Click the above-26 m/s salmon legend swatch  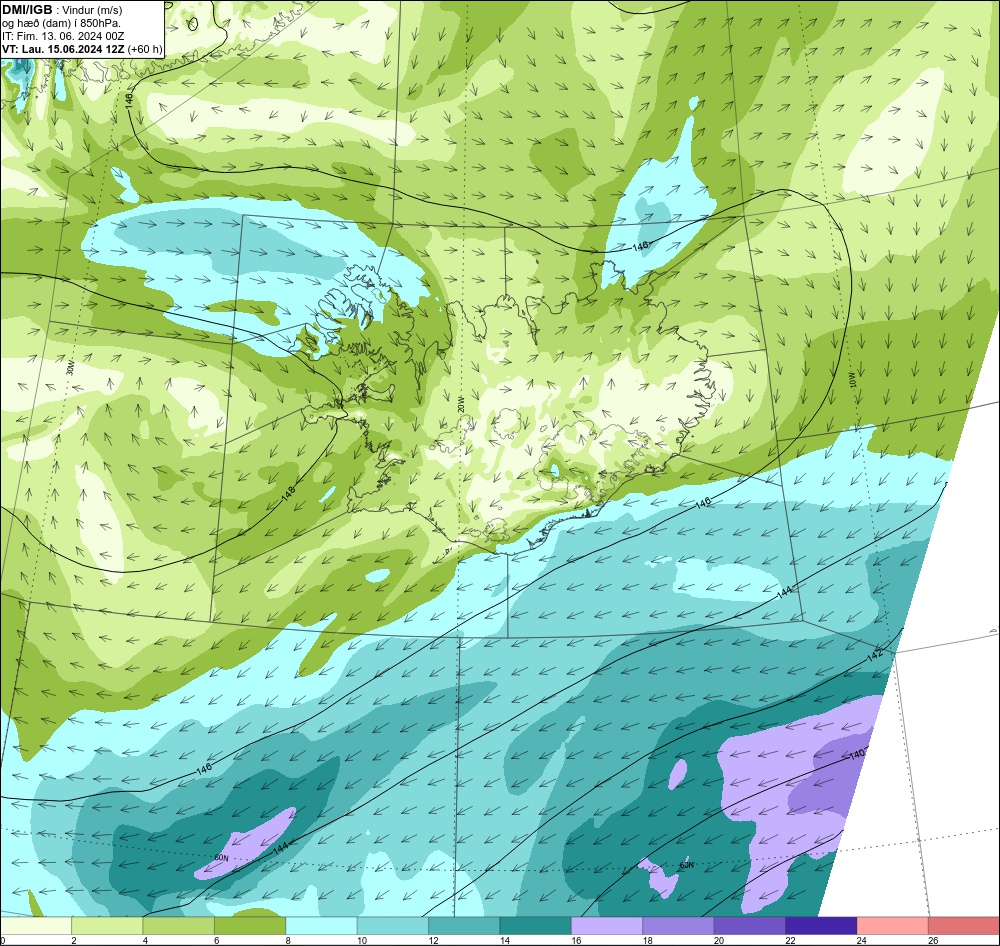(x=964, y=926)
